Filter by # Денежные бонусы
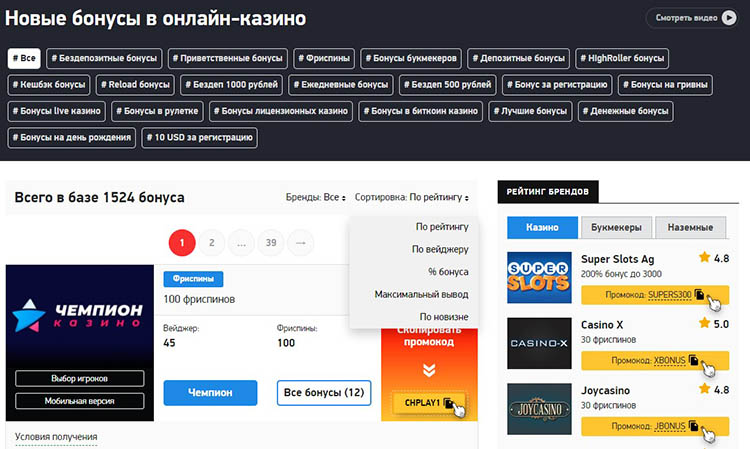 click(626, 111)
